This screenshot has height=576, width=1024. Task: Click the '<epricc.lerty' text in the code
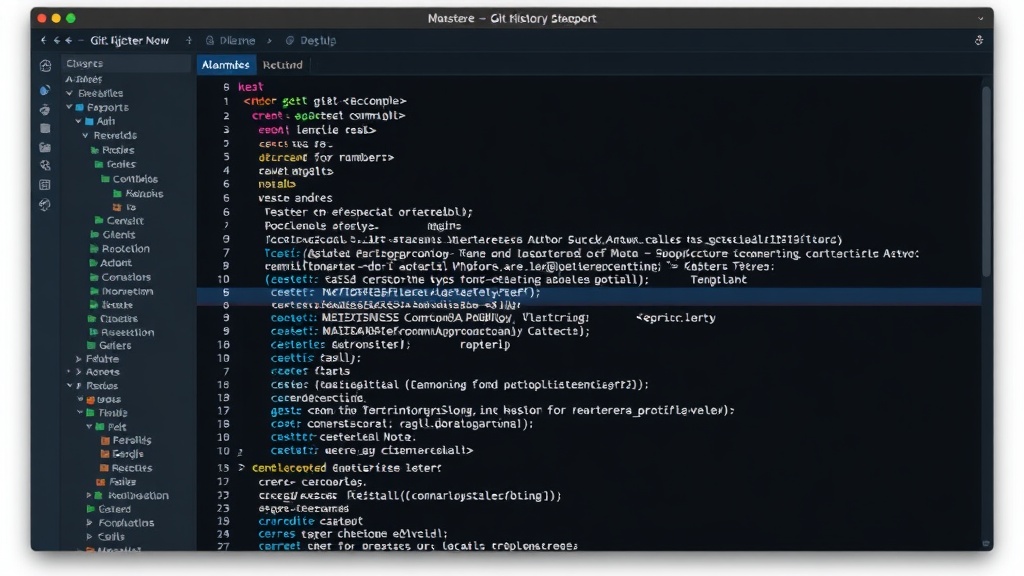[675, 318]
